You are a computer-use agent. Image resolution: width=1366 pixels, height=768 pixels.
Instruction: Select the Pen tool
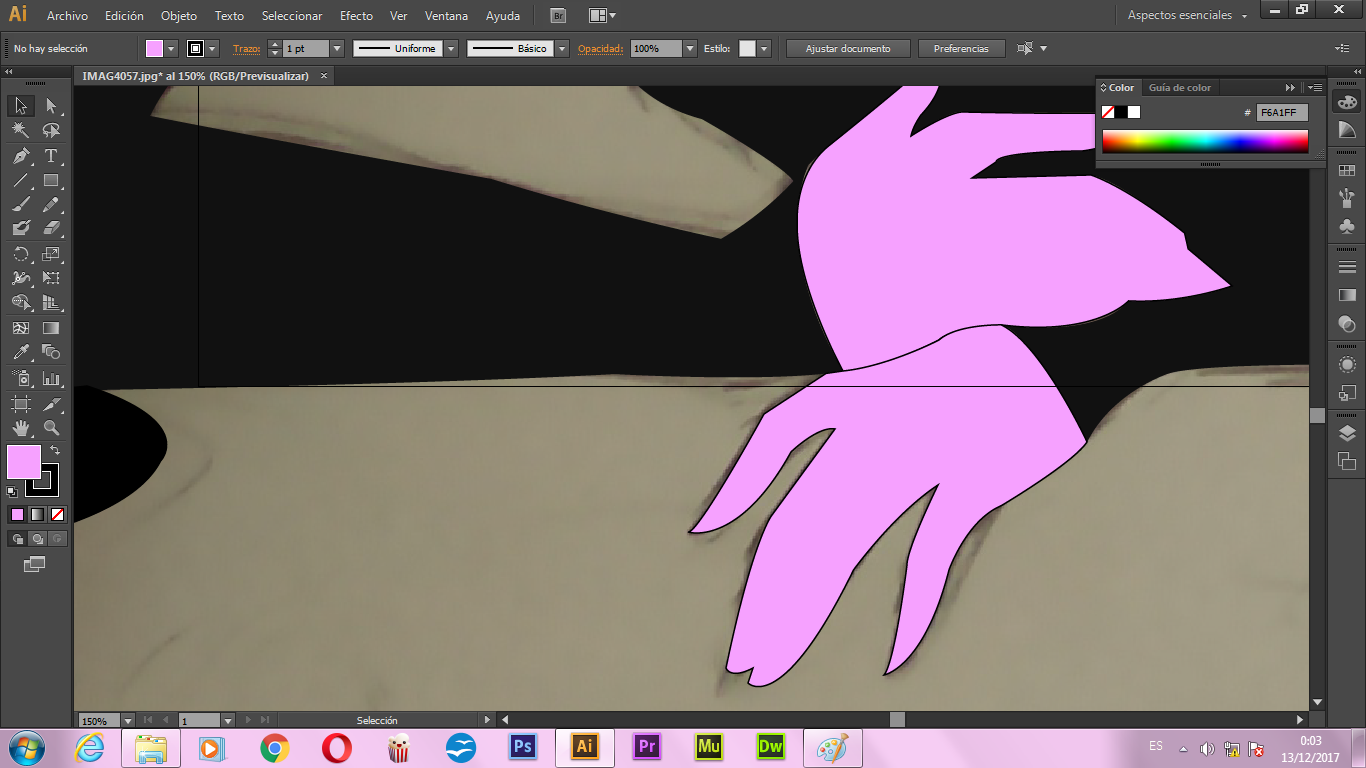click(x=20, y=156)
